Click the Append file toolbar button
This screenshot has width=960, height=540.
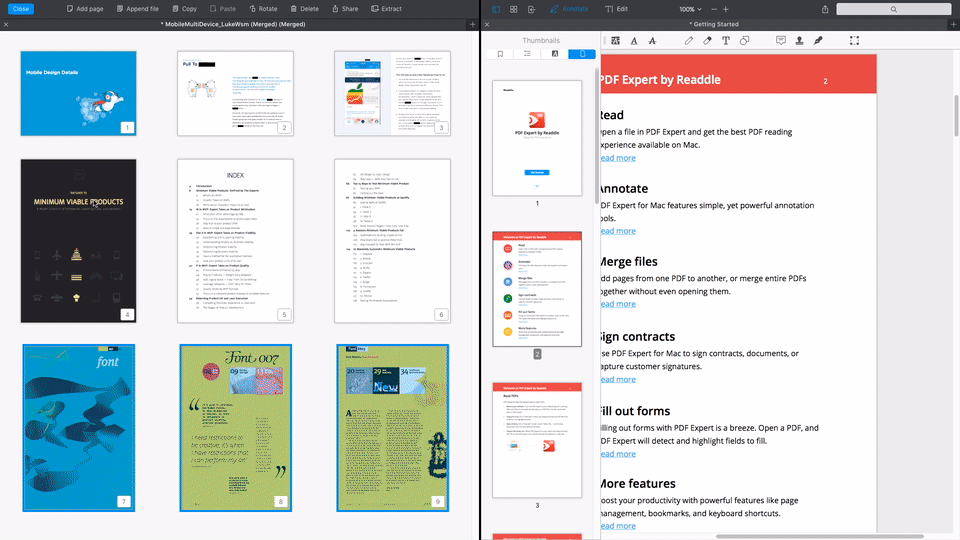137,9
